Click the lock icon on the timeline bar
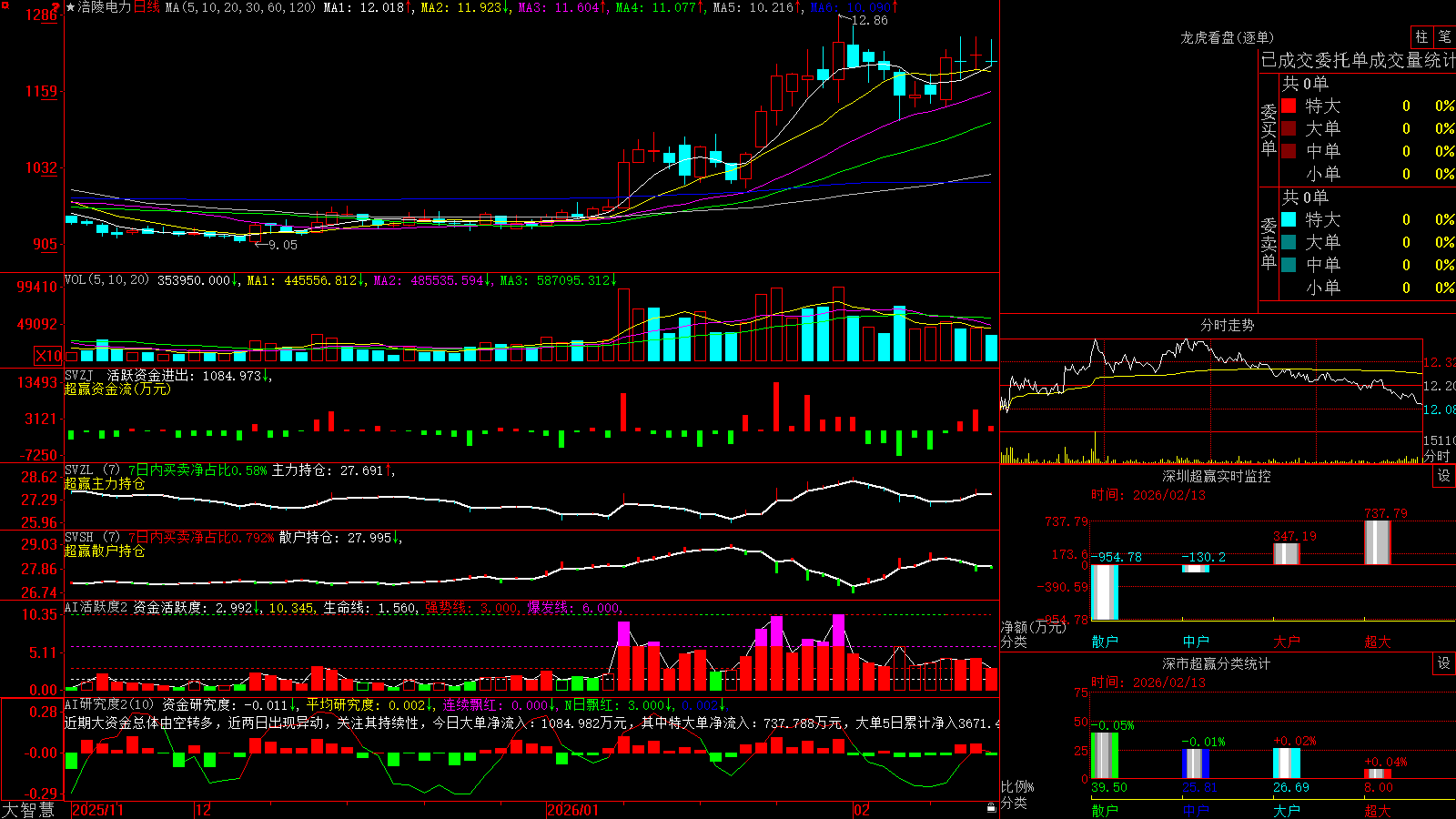This screenshot has height=819, width=1456. 991,808
